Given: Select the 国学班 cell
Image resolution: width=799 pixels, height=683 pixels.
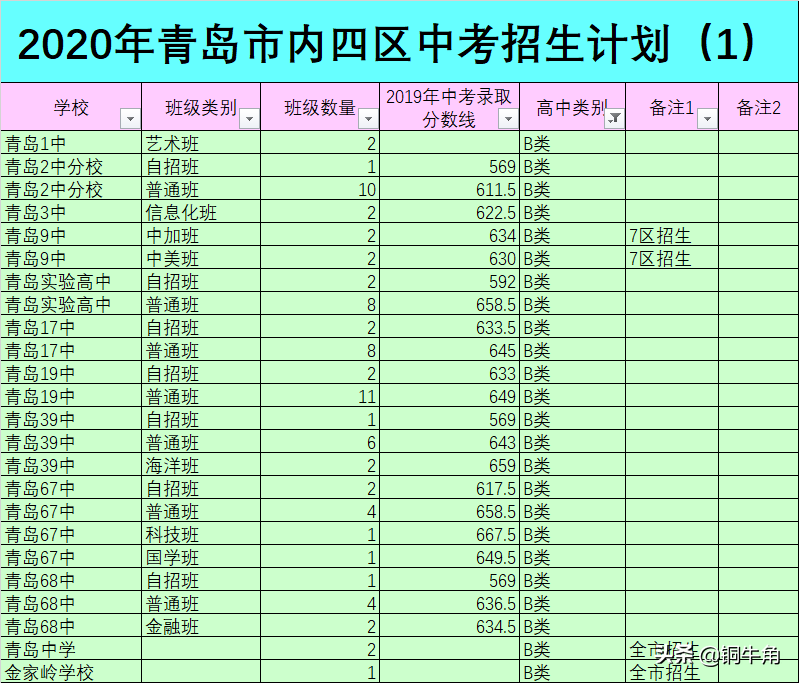Looking at the screenshot, I should coord(201,558).
